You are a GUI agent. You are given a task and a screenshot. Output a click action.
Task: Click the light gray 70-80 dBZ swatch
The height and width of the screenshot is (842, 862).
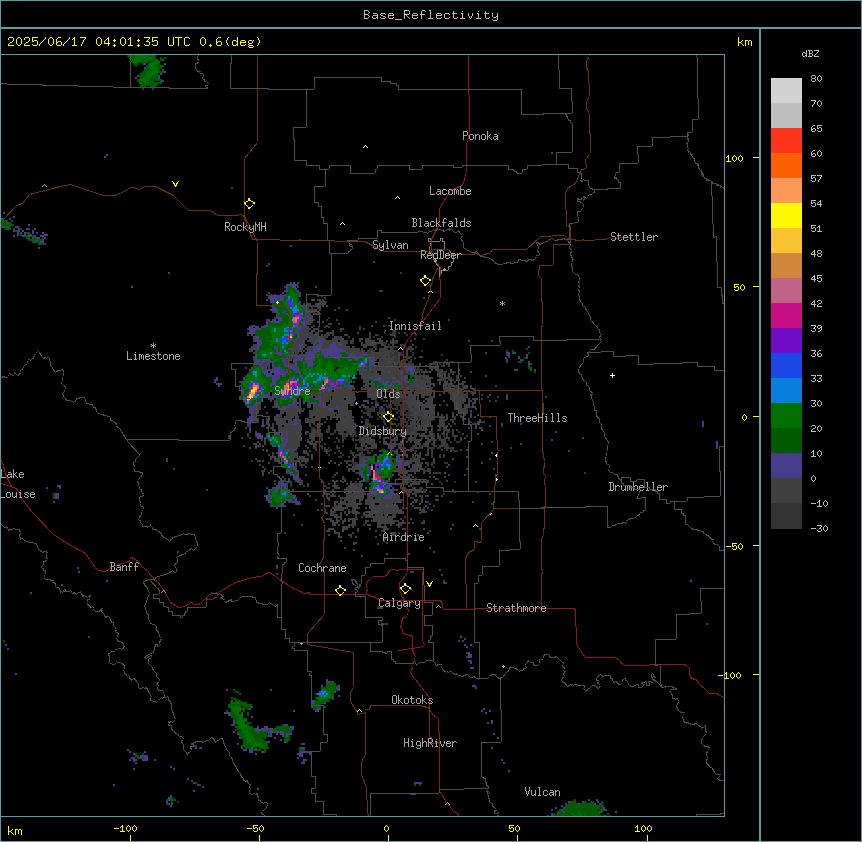point(786,91)
